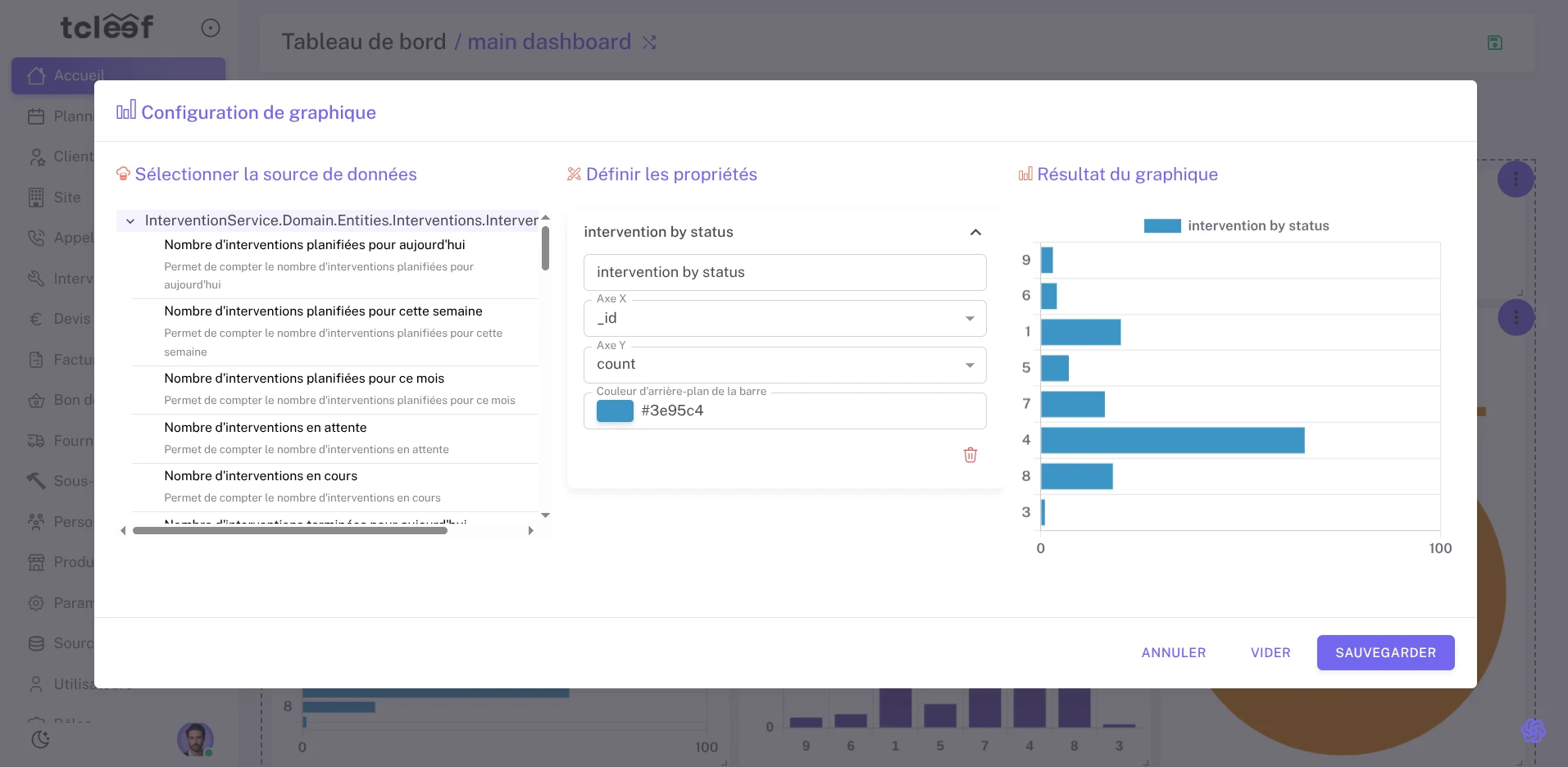Click the tcleef logo

click(107, 25)
